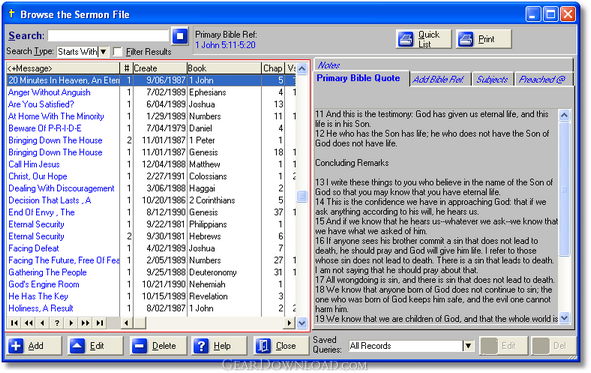Close the sermon browser
Image resolution: width=591 pixels, height=373 pixels.
[x=282, y=345]
